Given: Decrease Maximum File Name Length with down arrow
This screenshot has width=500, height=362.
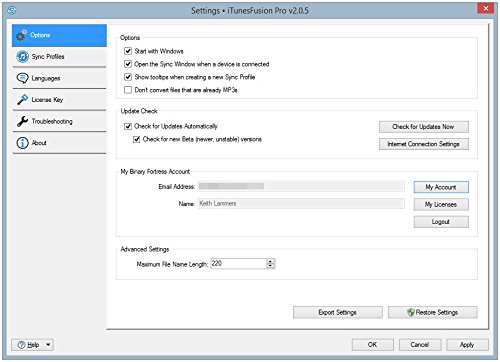Looking at the screenshot, I should pyautogui.click(x=271, y=266).
